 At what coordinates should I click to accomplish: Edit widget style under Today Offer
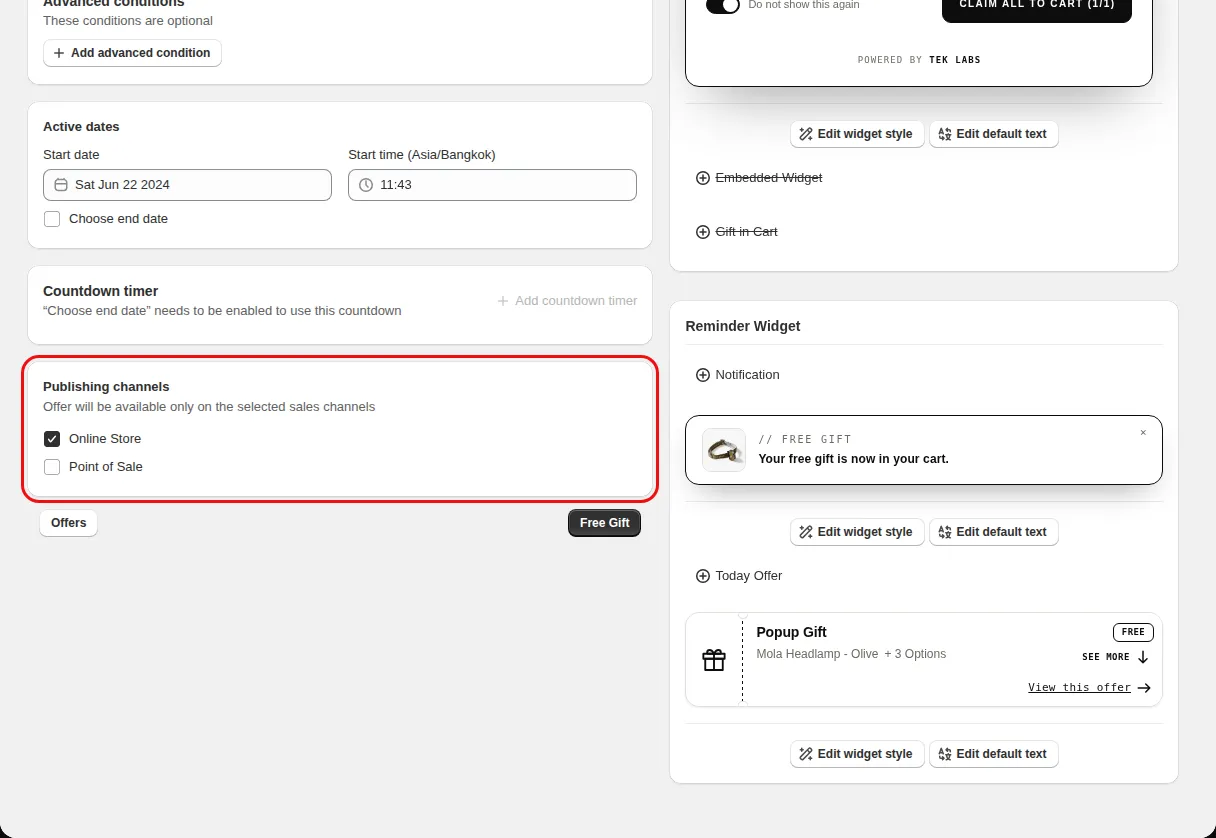[x=857, y=754]
